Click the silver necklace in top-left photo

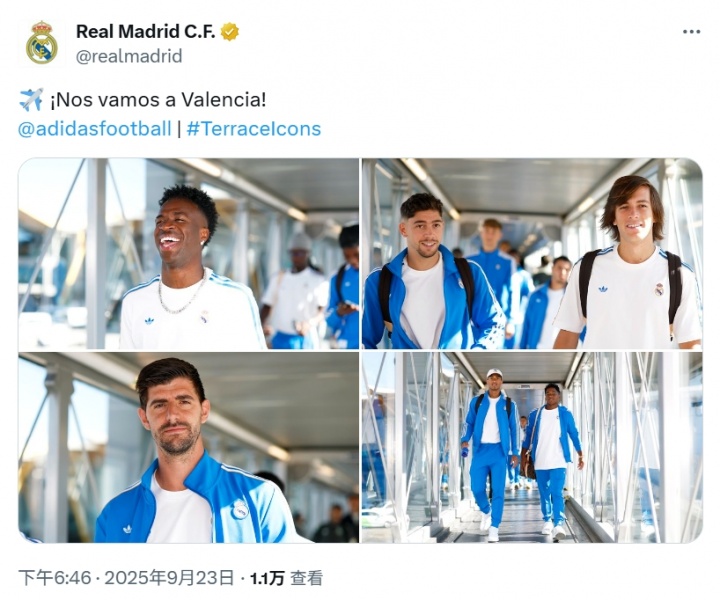182,294
